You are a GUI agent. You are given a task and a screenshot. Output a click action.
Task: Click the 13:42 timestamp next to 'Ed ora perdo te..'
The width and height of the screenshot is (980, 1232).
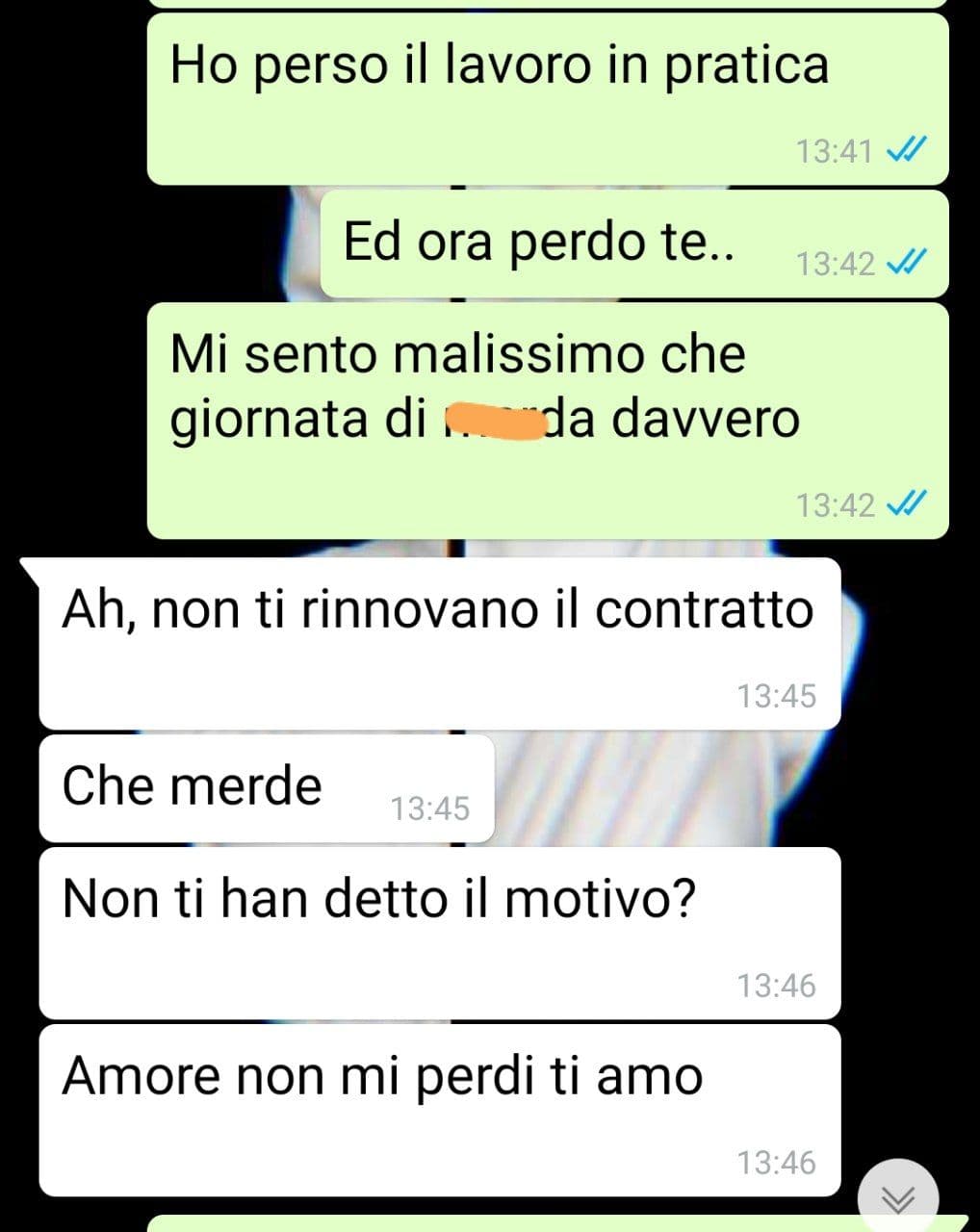(835, 263)
